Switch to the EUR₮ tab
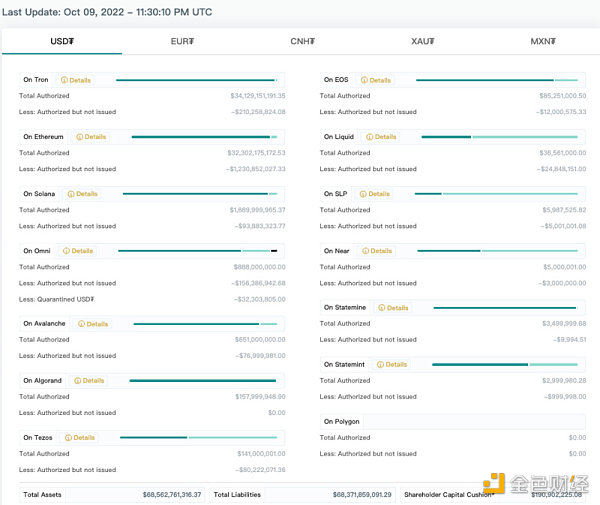 tap(182, 41)
